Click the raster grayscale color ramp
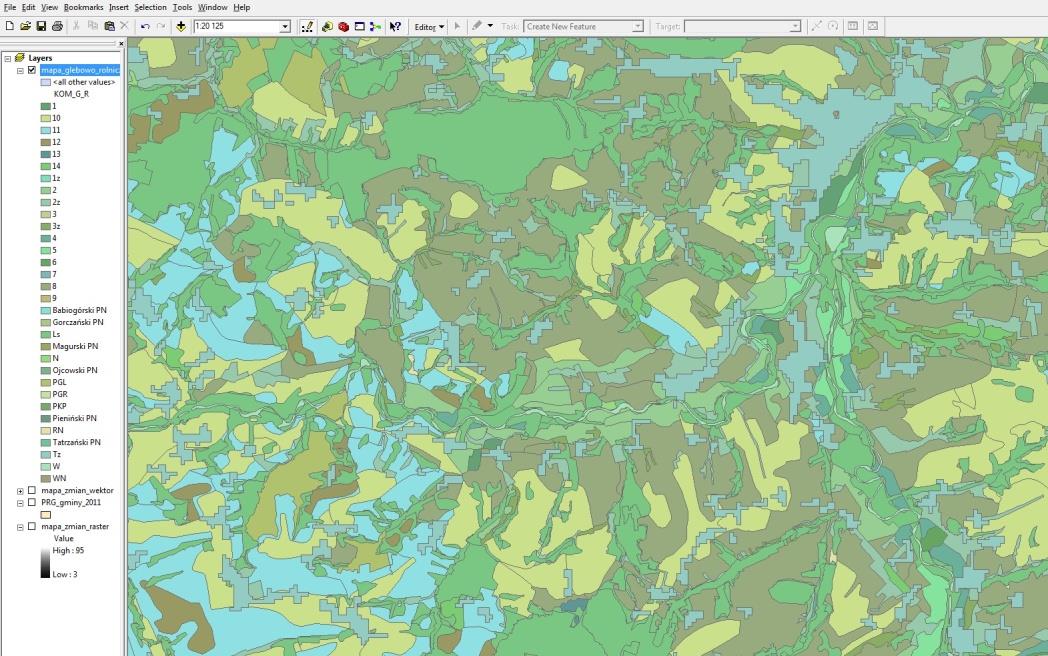The width and height of the screenshot is (1048, 656). tap(45, 562)
